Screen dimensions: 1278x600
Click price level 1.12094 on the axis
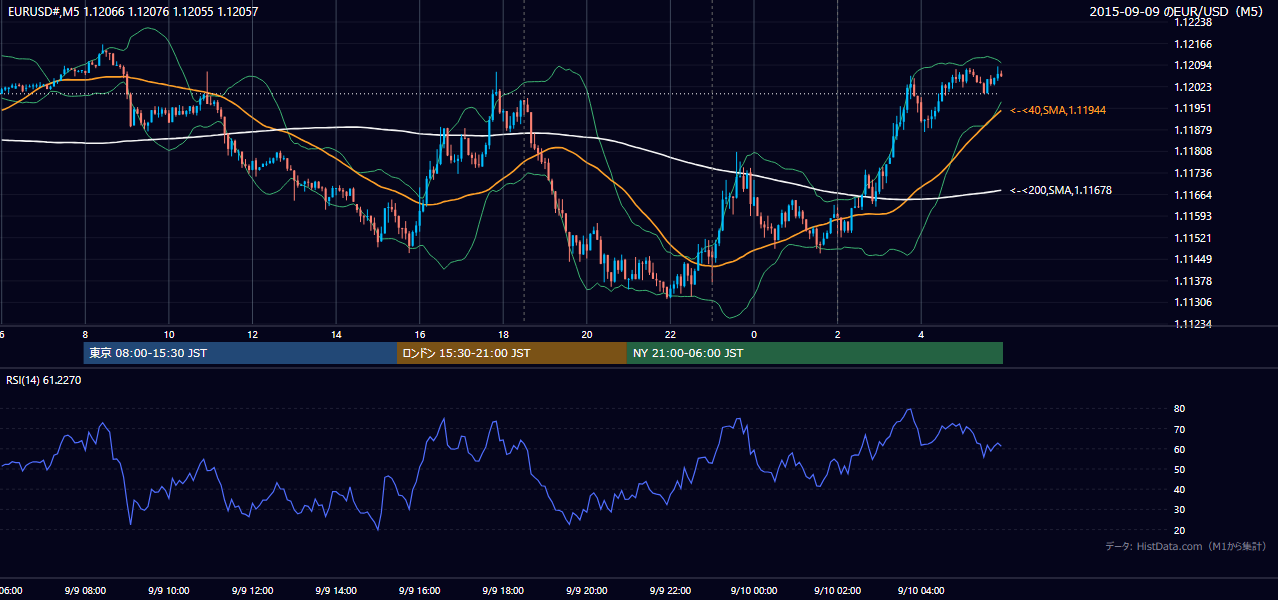pos(1193,65)
